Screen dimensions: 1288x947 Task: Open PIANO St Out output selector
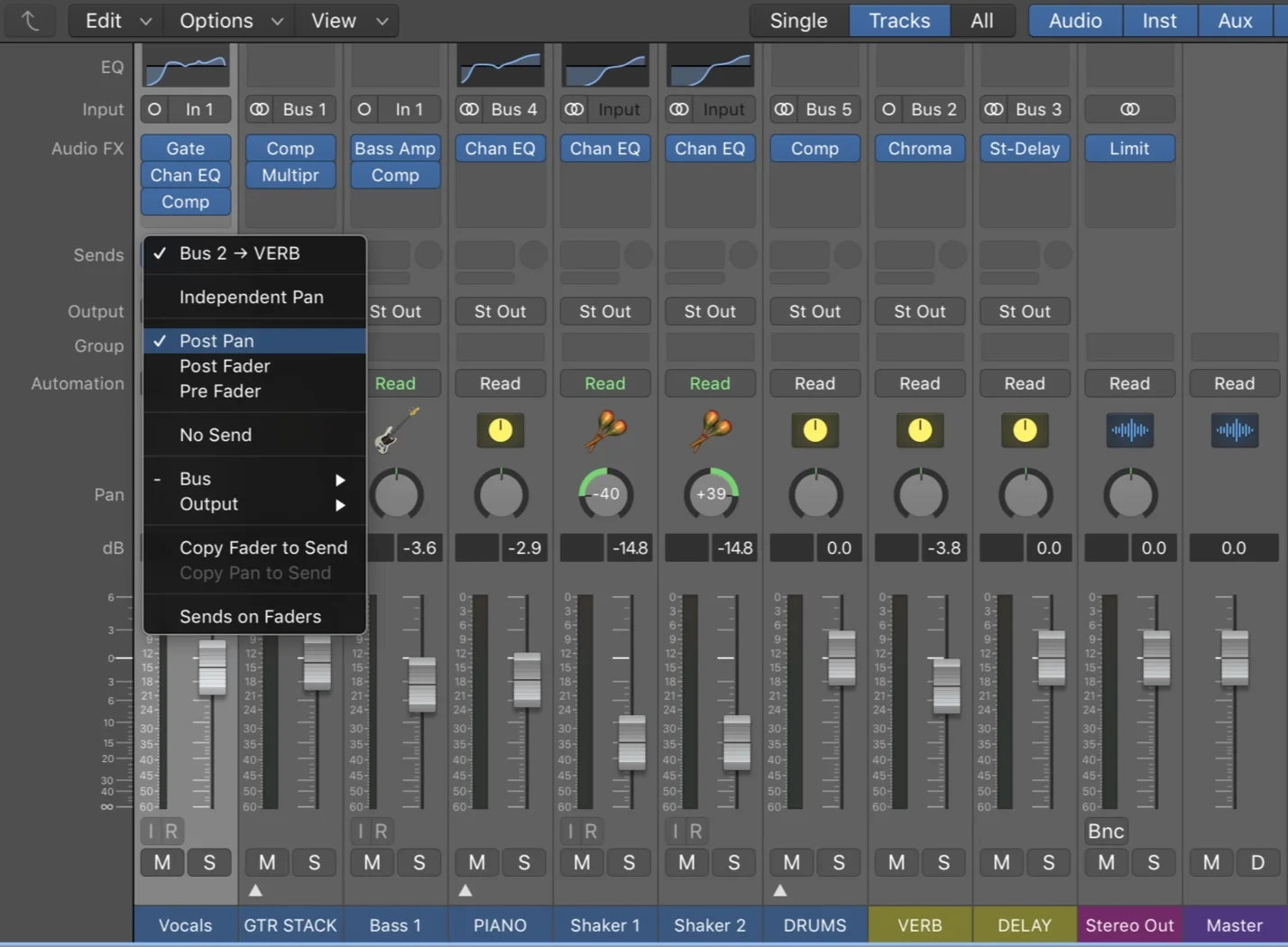(x=501, y=311)
